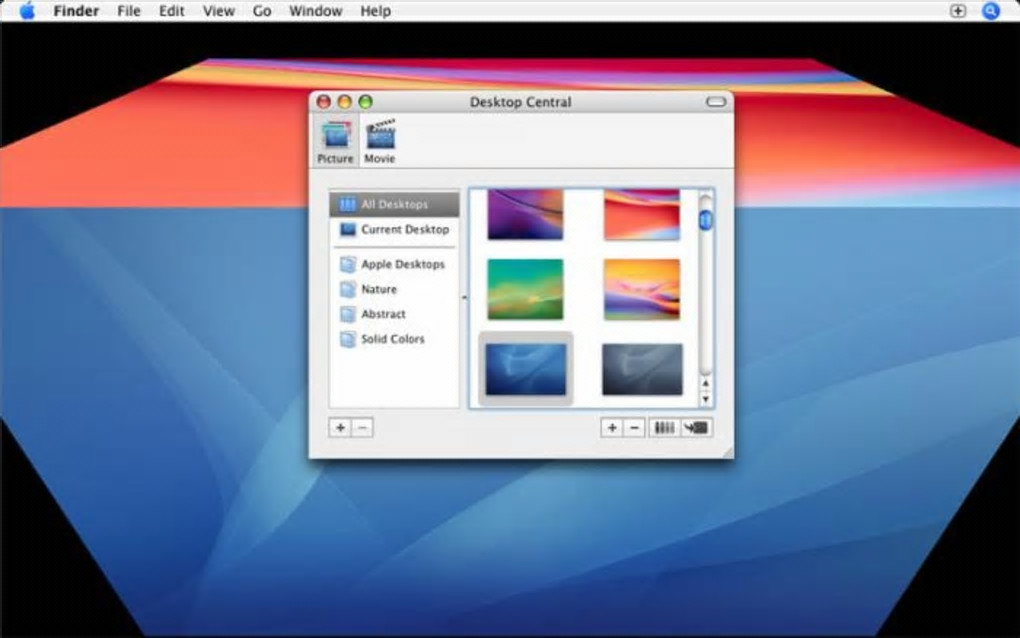Click the set desktop arrow icon
The height and width of the screenshot is (638, 1020).
click(696, 427)
